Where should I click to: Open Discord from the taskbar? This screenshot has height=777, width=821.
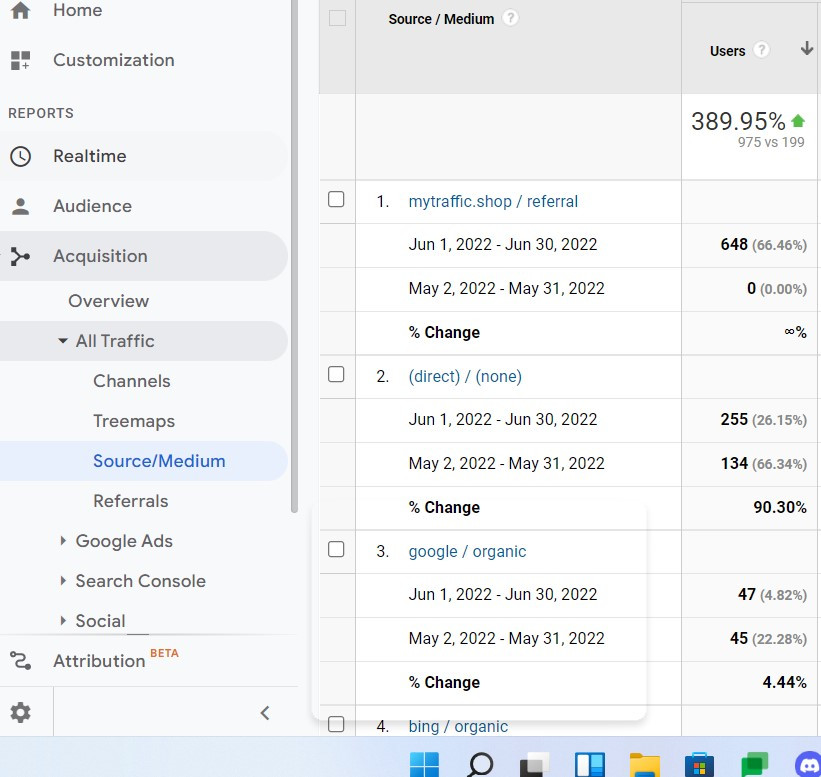(807, 765)
